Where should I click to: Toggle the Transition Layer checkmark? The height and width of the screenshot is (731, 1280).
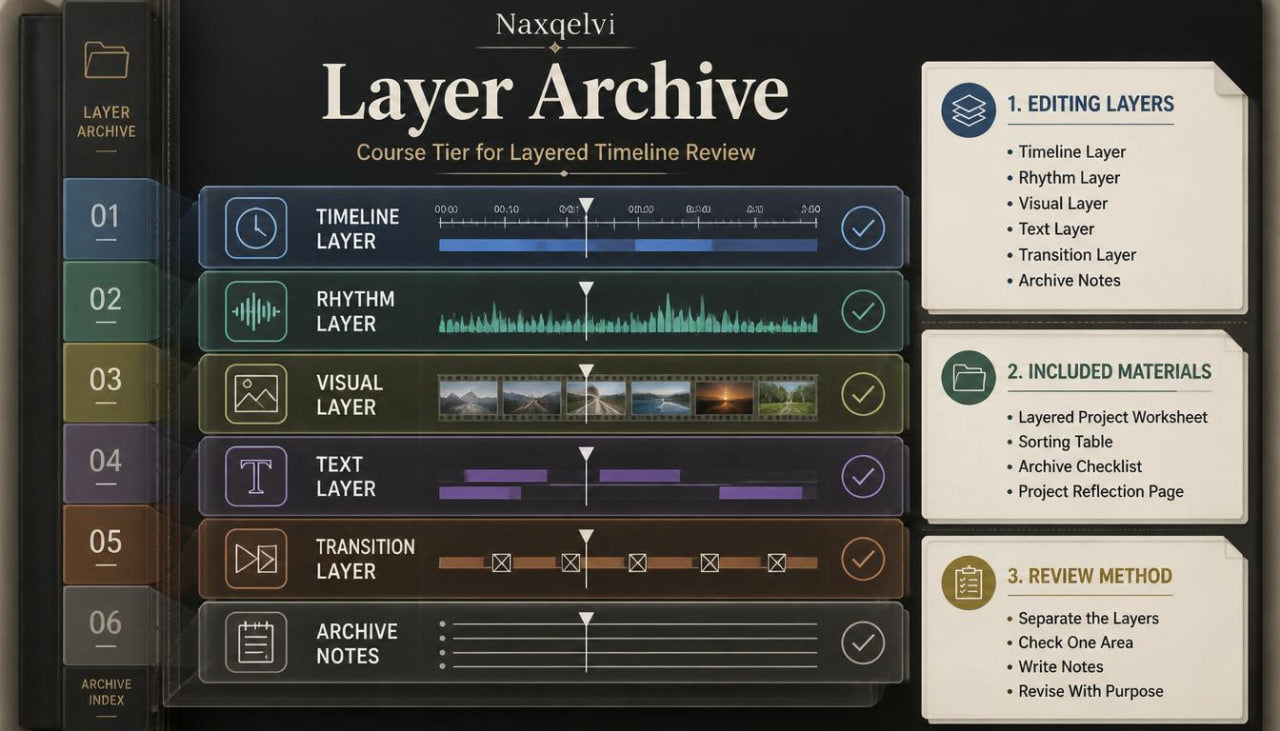(862, 559)
